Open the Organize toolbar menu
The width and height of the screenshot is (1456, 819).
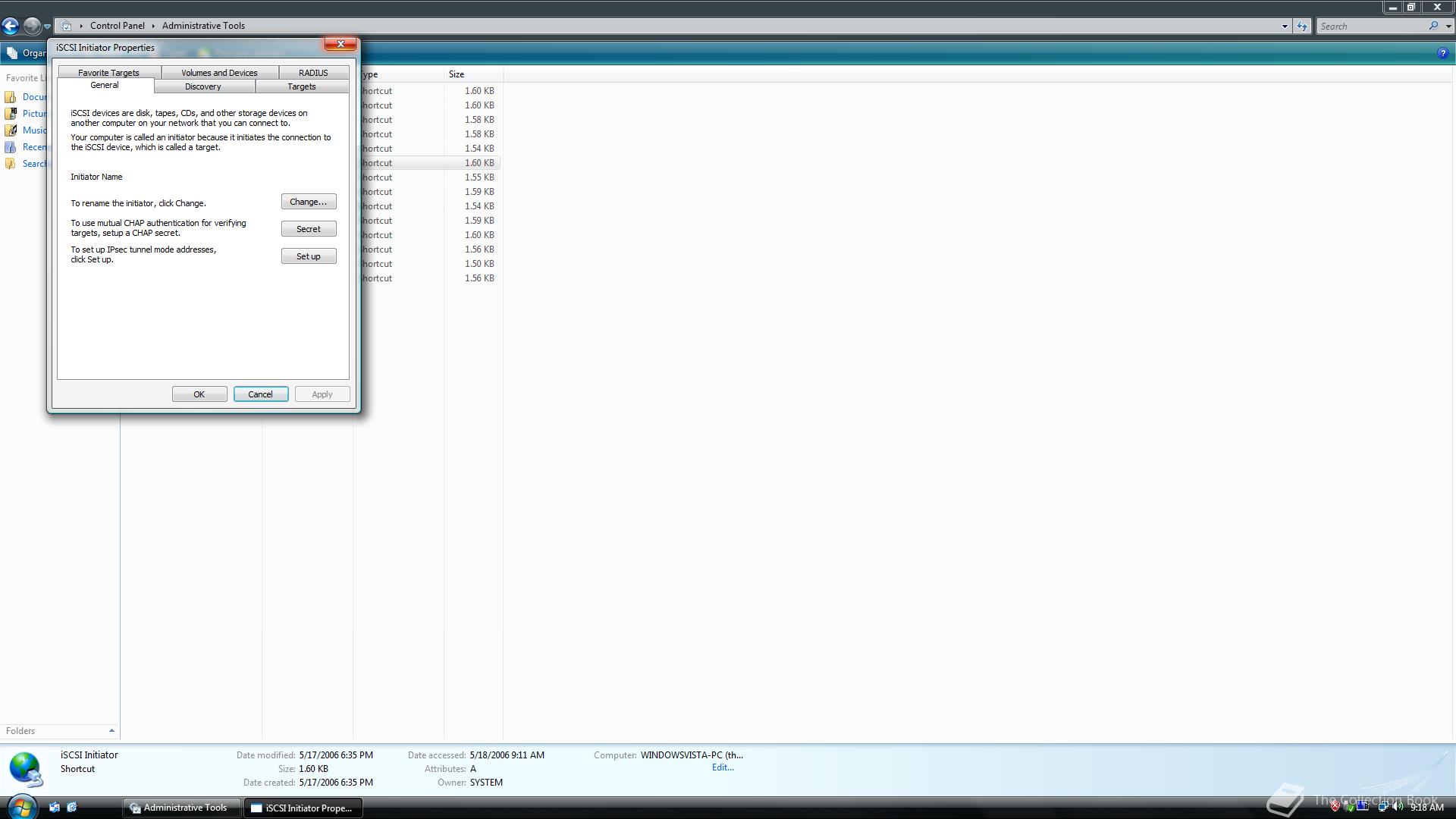point(26,53)
